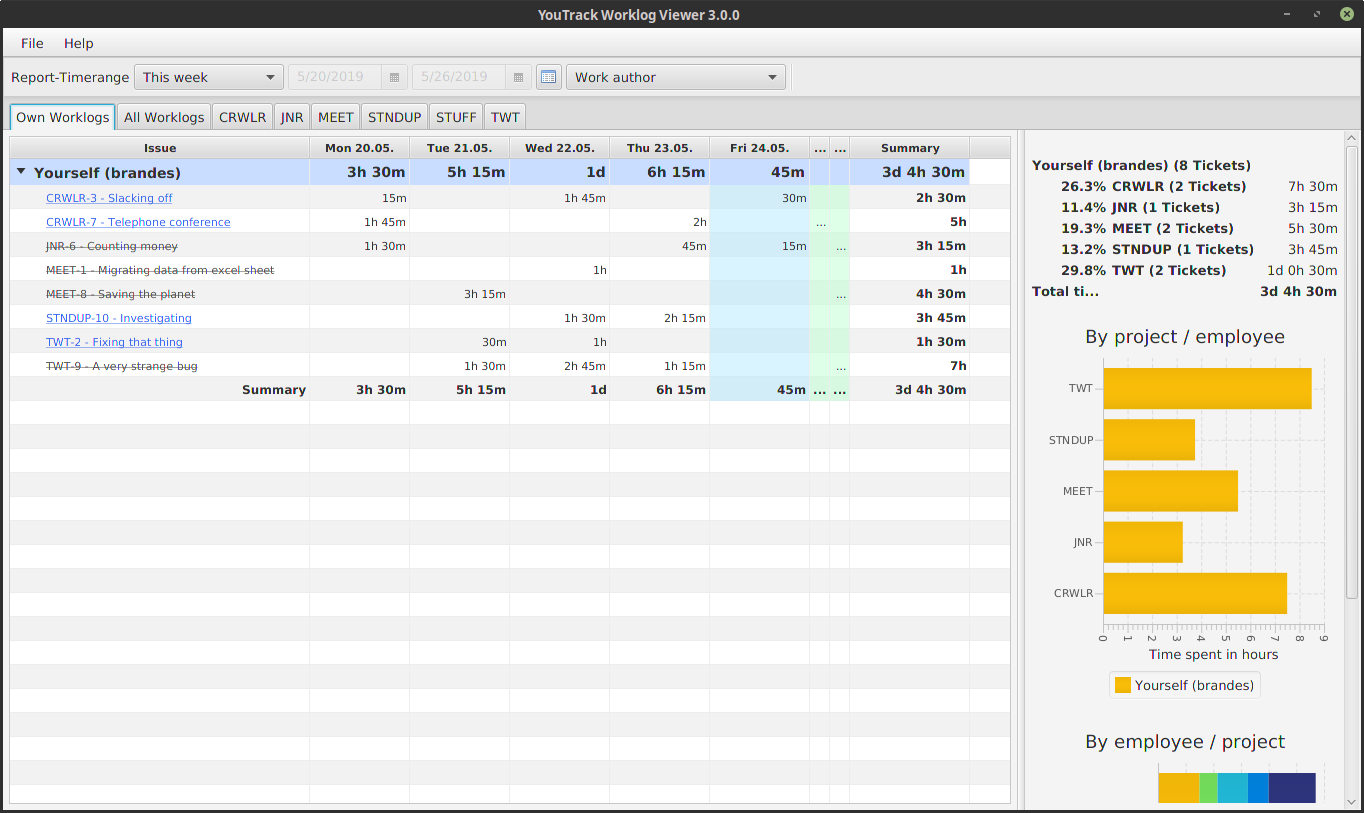Switch to the MEET tab
This screenshot has width=1364, height=813.
[x=336, y=117]
